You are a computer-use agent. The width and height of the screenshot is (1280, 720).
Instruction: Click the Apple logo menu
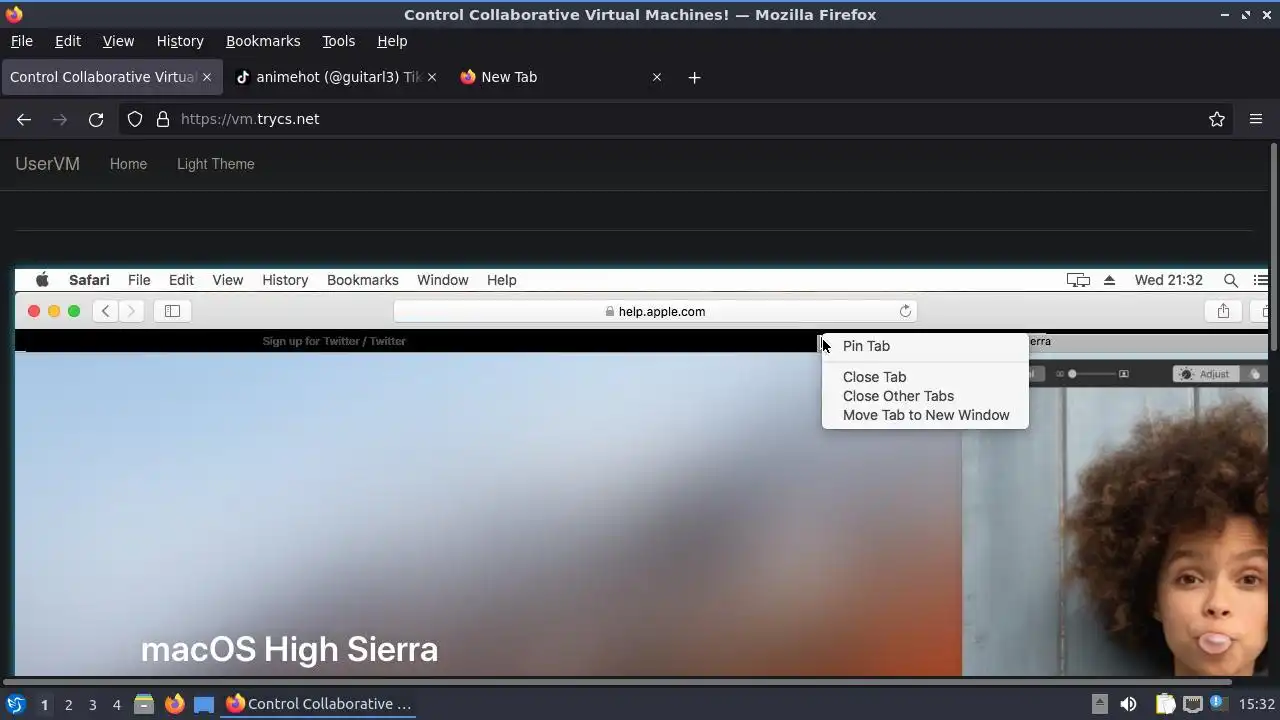(x=42, y=280)
